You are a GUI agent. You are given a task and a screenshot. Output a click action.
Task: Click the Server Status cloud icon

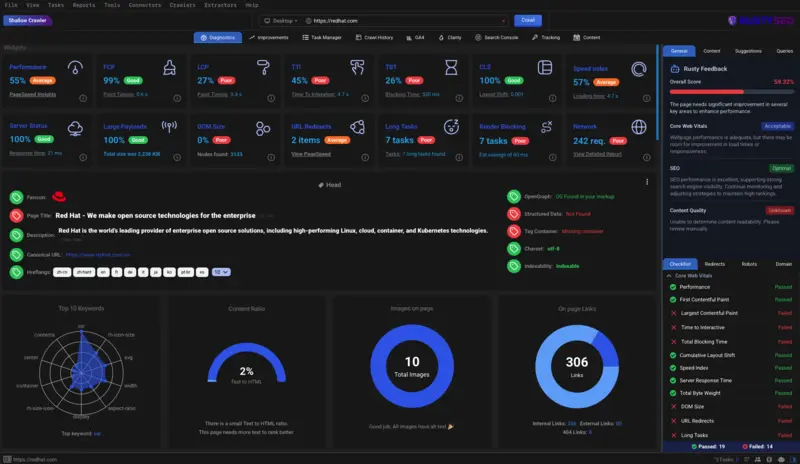pyautogui.click(x=75, y=128)
